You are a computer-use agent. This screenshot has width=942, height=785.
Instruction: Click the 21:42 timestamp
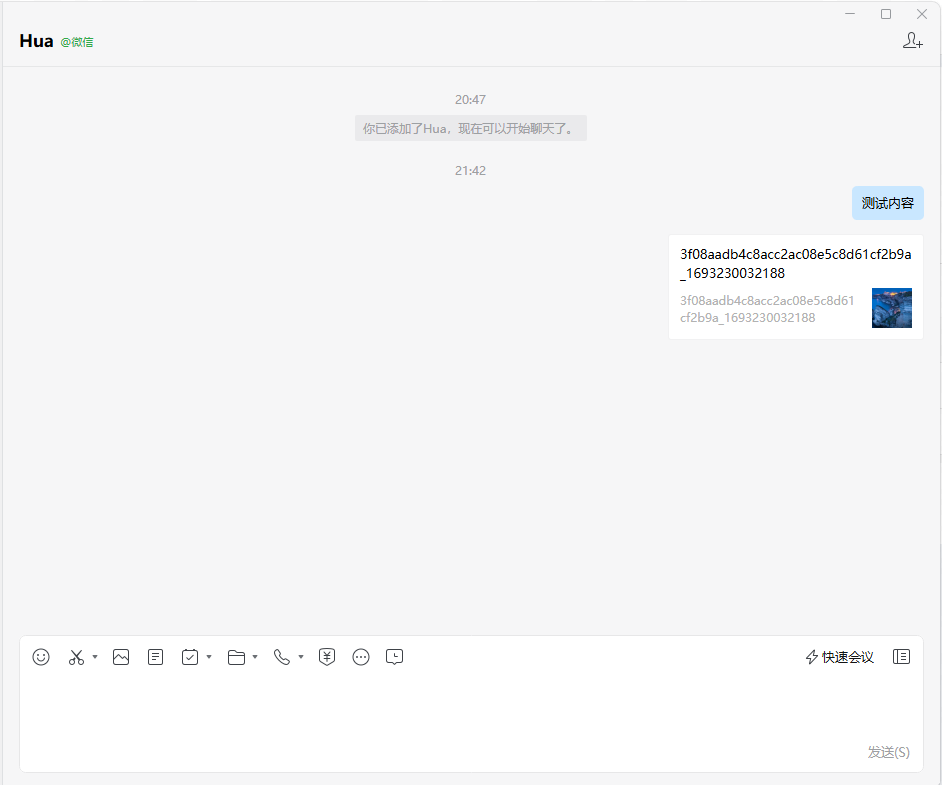[x=470, y=171]
